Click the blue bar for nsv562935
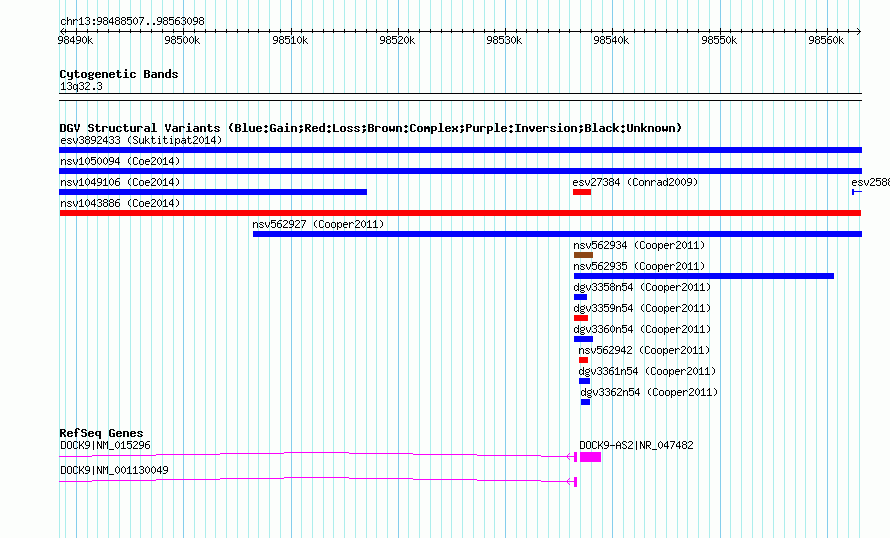The image size is (890, 538). [x=704, y=276]
